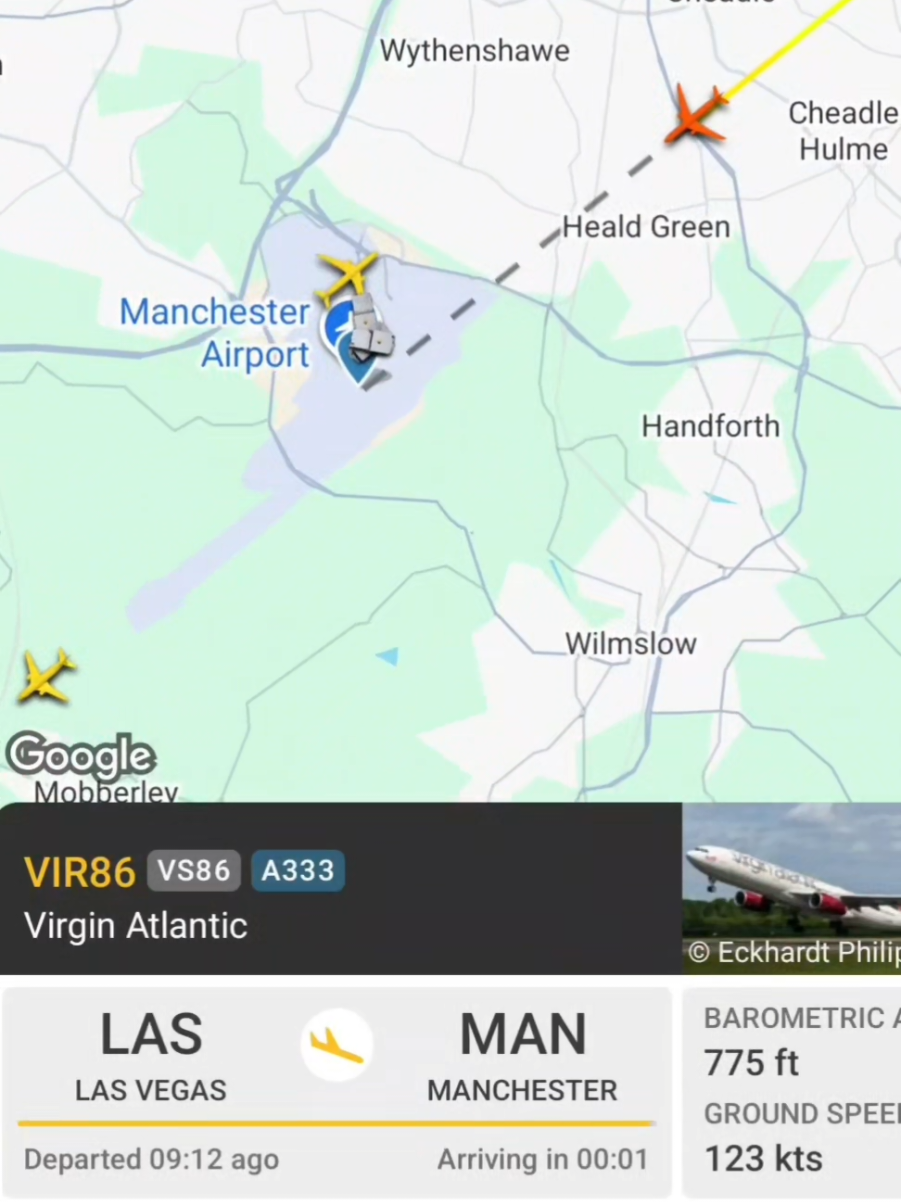
Task: Open the VIR86 callsign flight details
Action: pyautogui.click(x=80, y=872)
